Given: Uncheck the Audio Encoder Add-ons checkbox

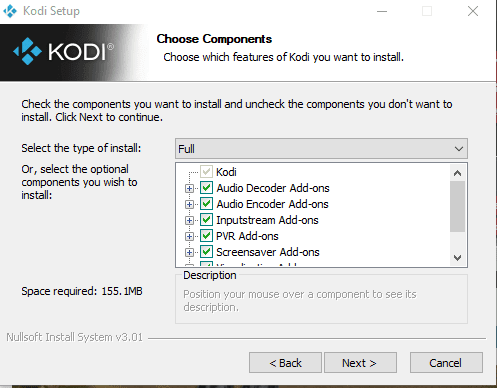Looking at the screenshot, I should 206,204.
